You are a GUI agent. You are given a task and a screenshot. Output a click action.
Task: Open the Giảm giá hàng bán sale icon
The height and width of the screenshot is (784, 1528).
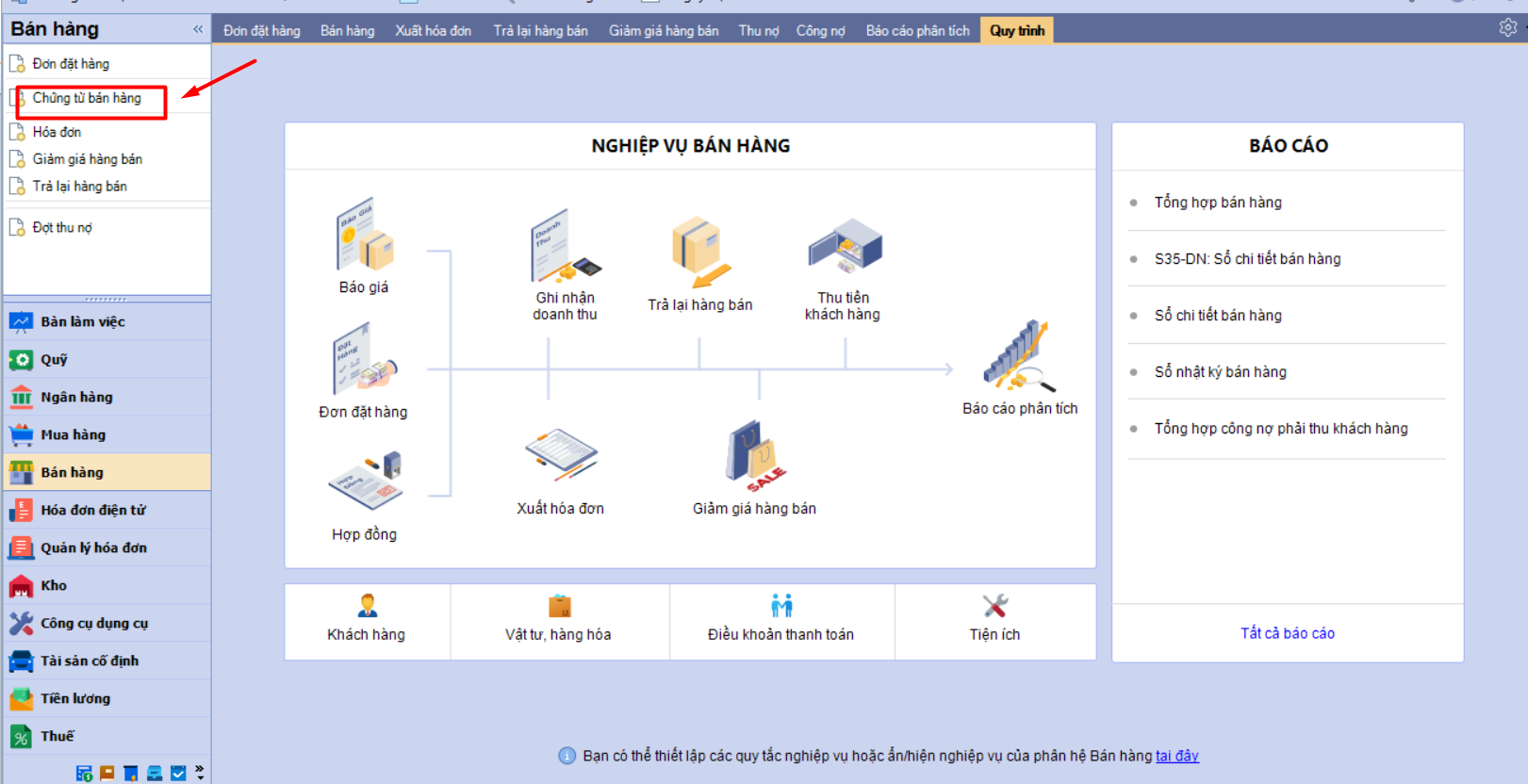coord(754,456)
